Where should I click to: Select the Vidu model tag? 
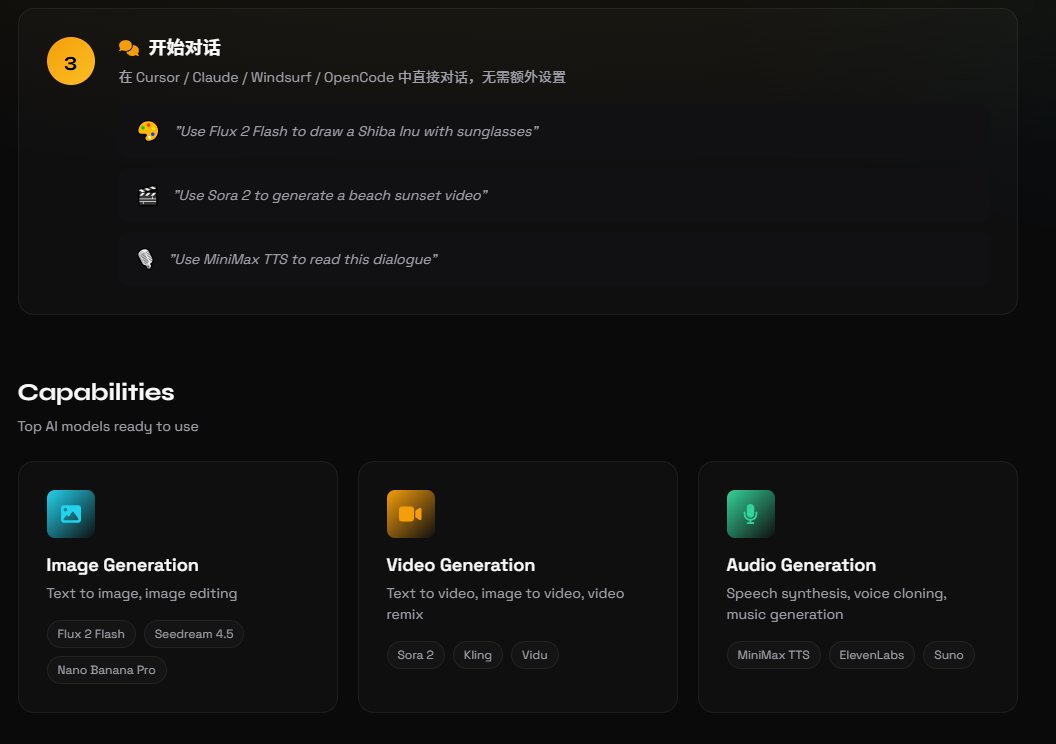click(x=534, y=654)
